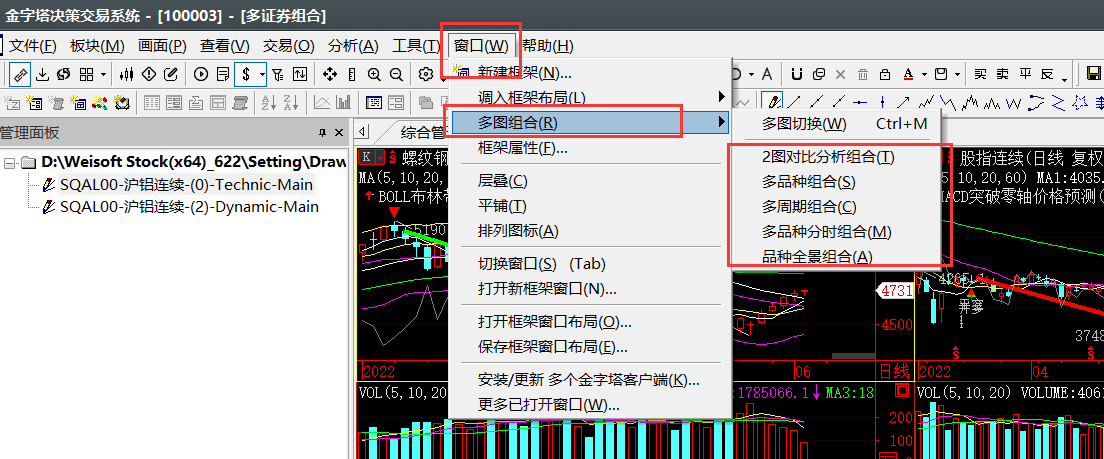Click the floppy disk save icon
The height and width of the screenshot is (459, 1104).
click(1094, 74)
